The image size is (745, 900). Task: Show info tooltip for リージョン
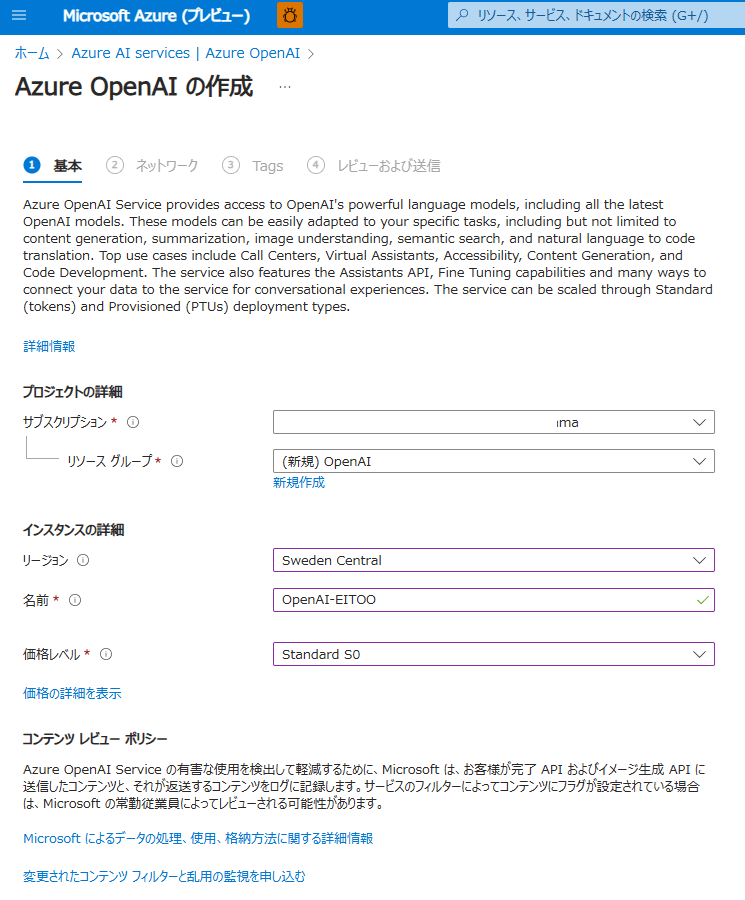83,560
